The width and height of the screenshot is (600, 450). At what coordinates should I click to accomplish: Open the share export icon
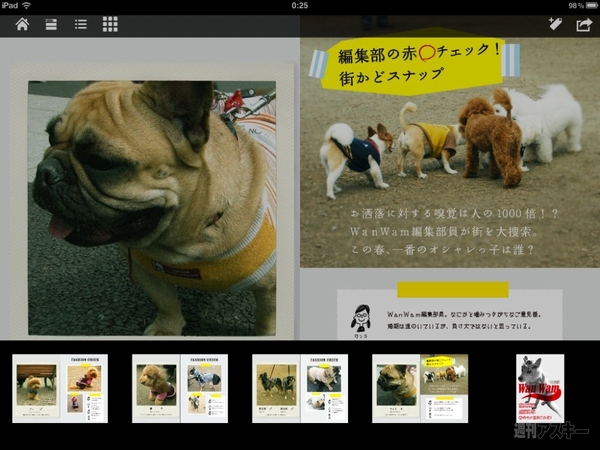click(x=584, y=24)
